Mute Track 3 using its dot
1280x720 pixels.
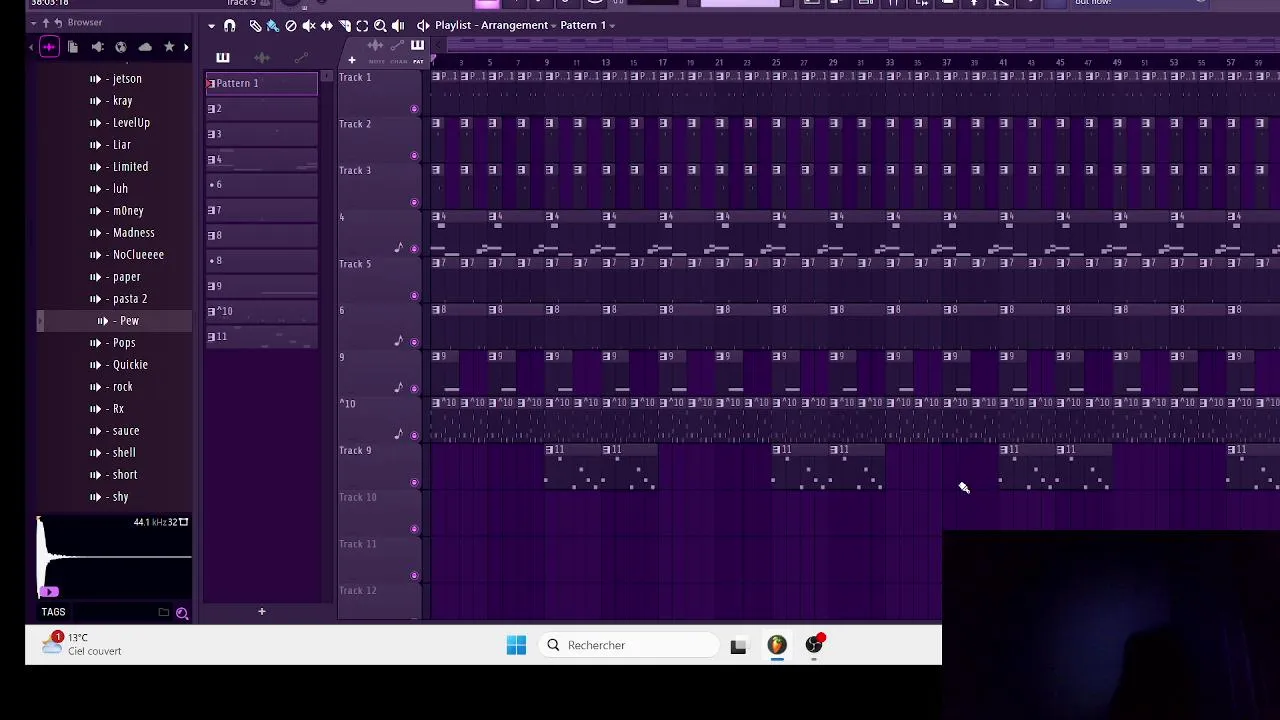point(414,203)
